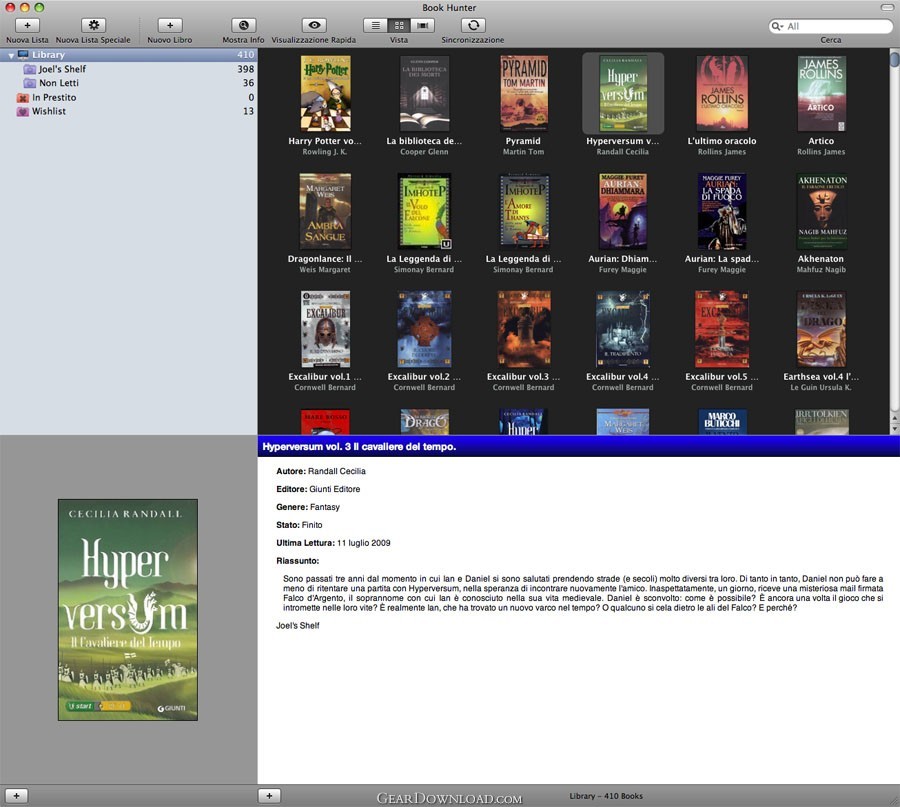This screenshot has height=807, width=900.
Task: Select Dragonlance Ambra e Sangue cover
Action: tap(325, 211)
